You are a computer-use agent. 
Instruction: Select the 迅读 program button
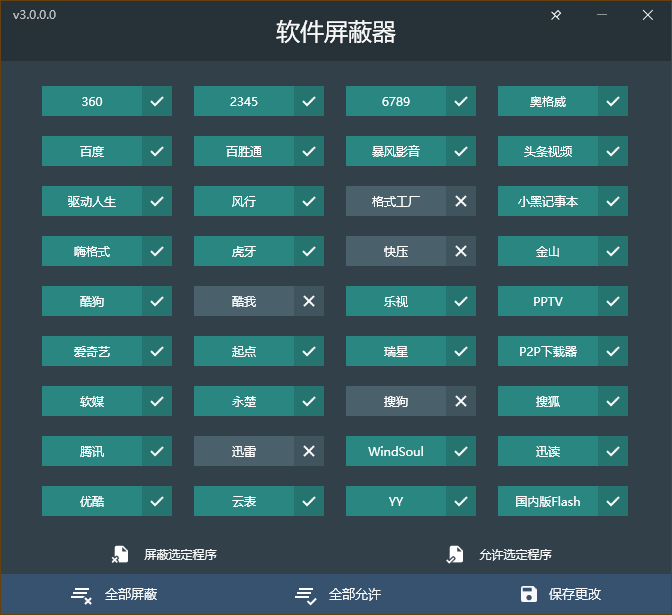click(x=548, y=451)
